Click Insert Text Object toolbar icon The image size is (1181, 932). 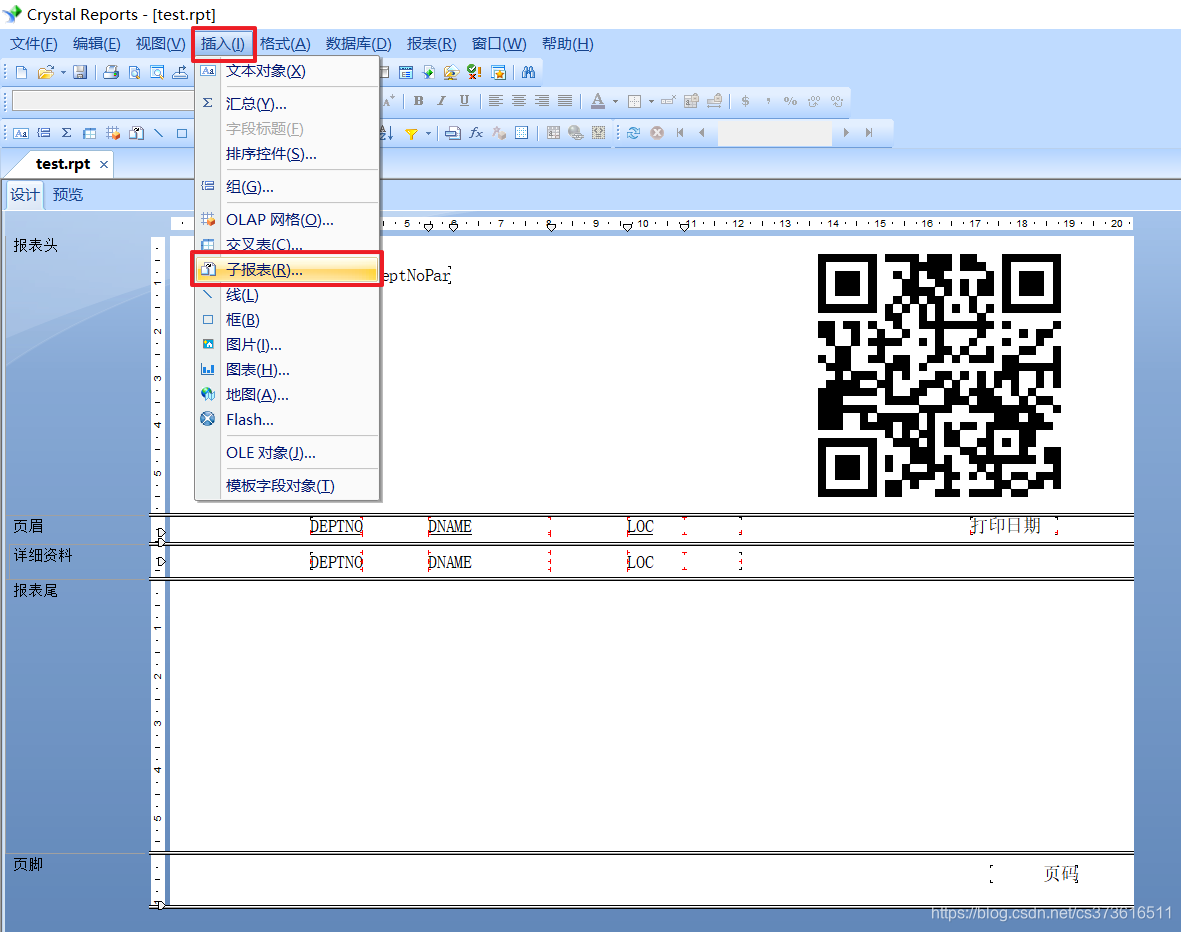click(21, 133)
